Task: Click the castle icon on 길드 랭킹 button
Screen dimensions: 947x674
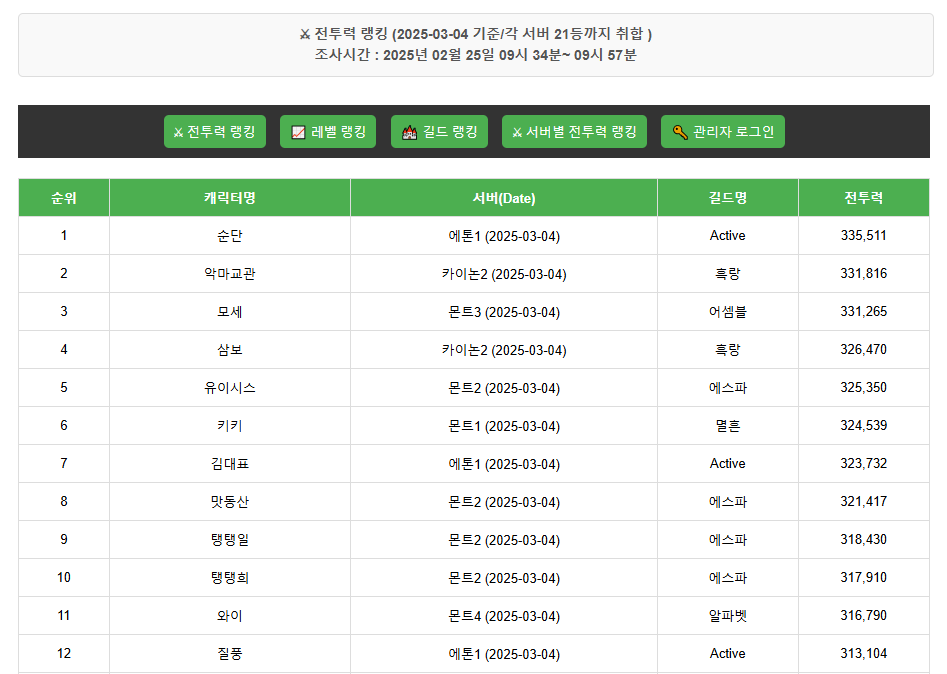Action: pyautogui.click(x=409, y=132)
